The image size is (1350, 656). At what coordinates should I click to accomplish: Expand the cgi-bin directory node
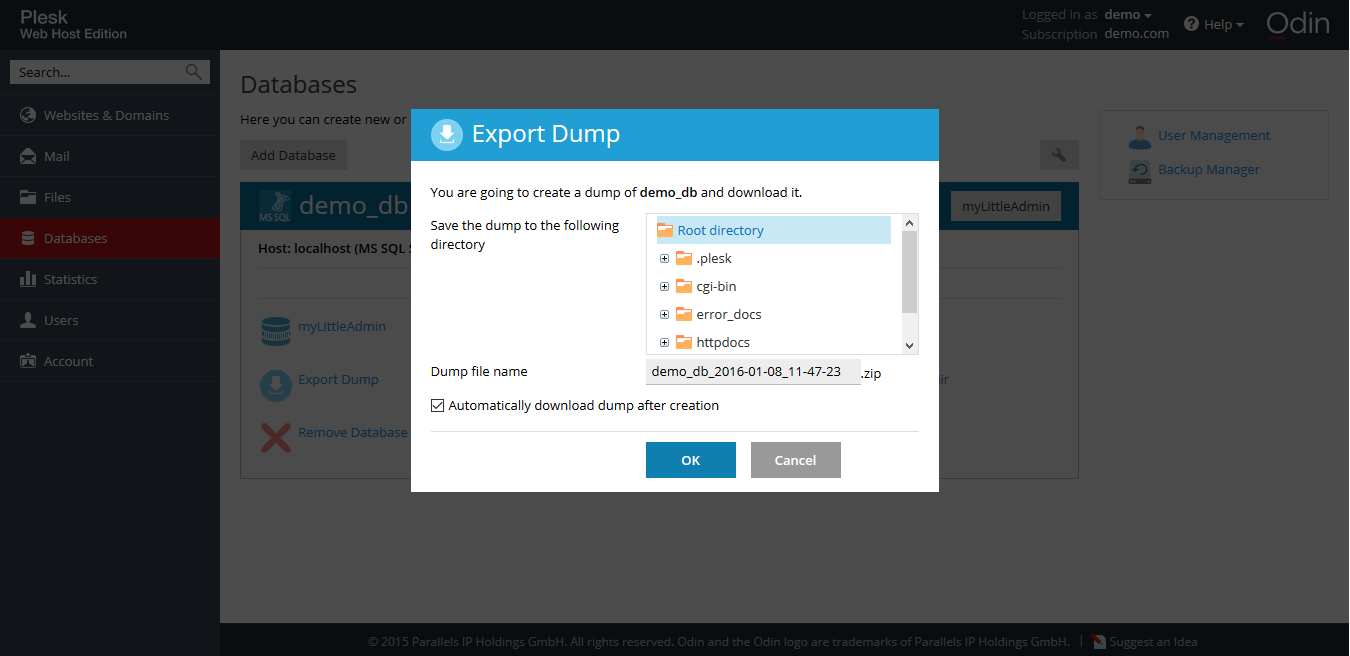pos(664,286)
